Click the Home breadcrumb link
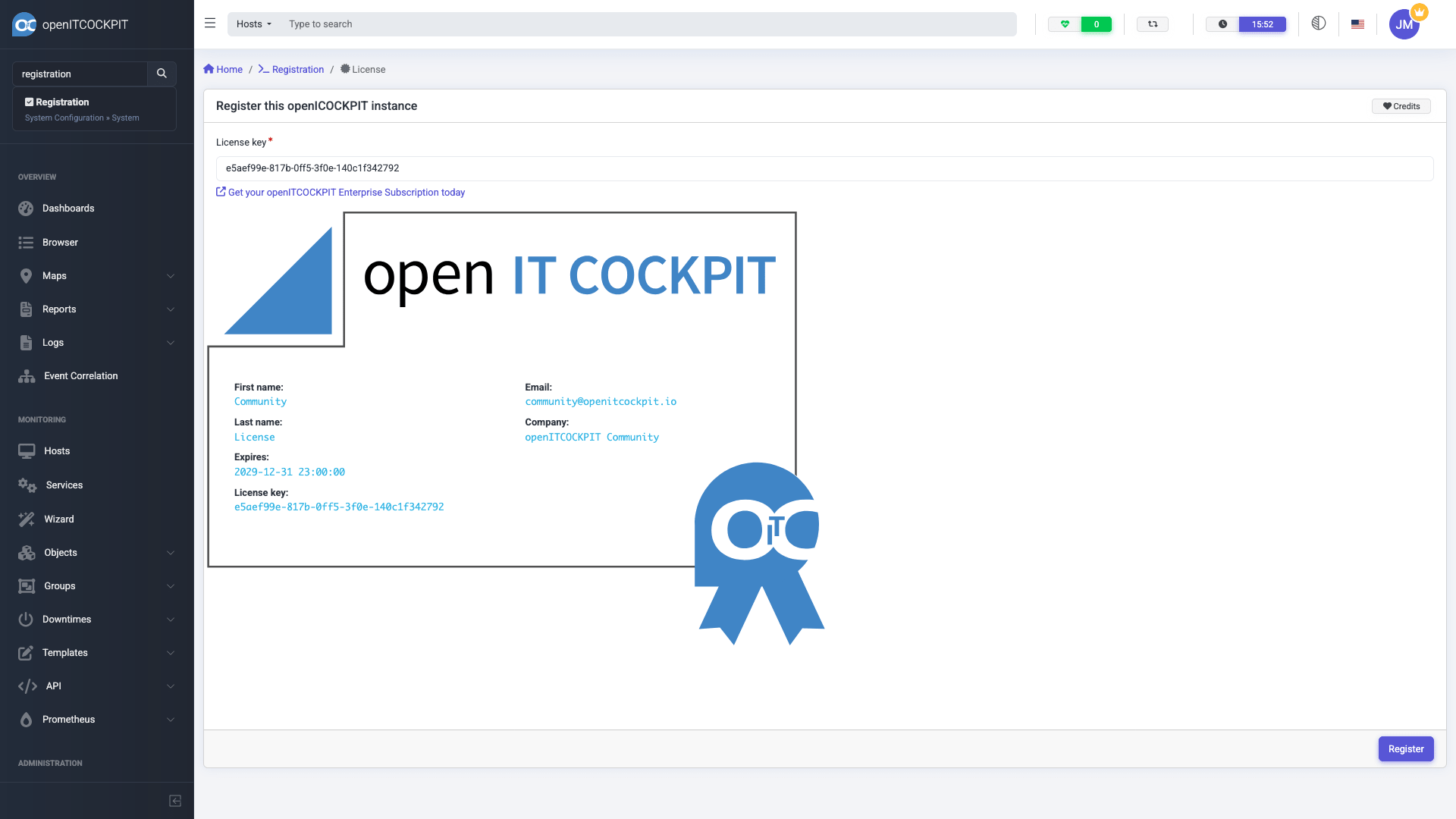The width and height of the screenshot is (1456, 819). [223, 69]
